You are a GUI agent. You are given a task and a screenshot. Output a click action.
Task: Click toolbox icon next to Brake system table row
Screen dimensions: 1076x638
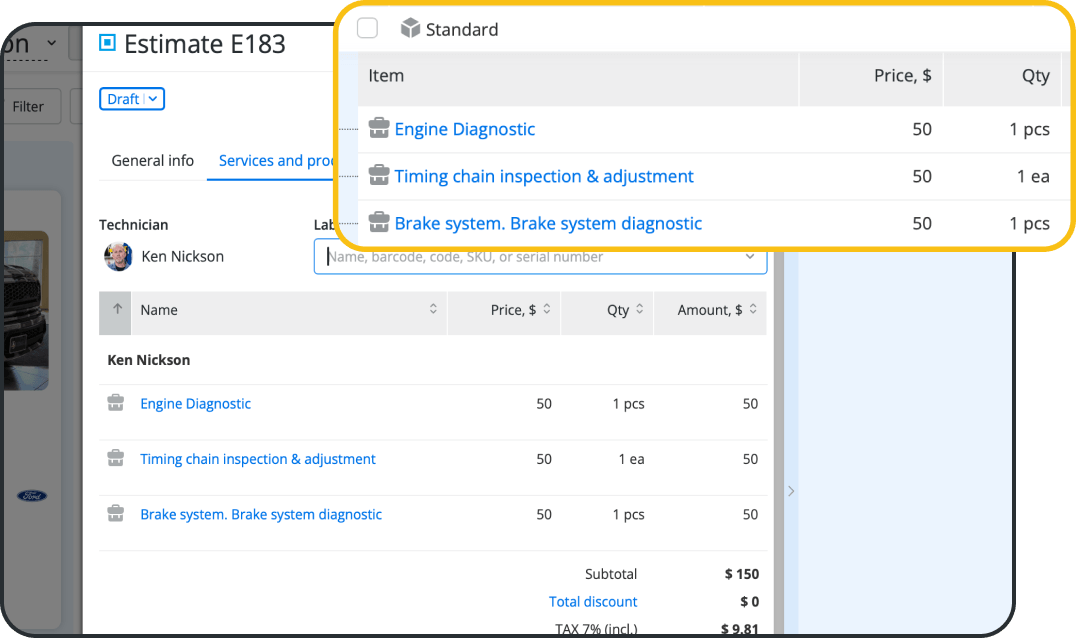[x=116, y=515]
